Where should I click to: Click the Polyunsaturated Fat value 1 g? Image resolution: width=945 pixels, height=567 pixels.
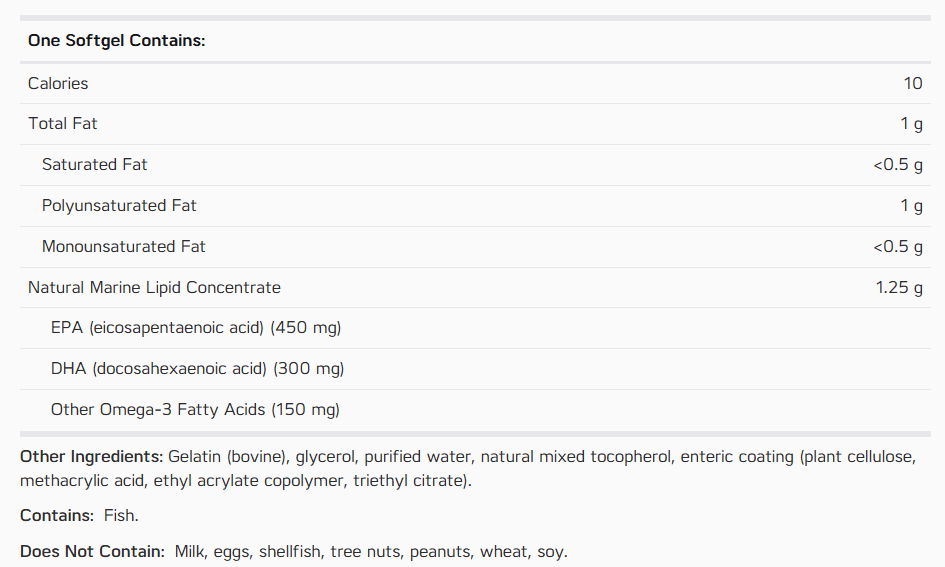(911, 206)
